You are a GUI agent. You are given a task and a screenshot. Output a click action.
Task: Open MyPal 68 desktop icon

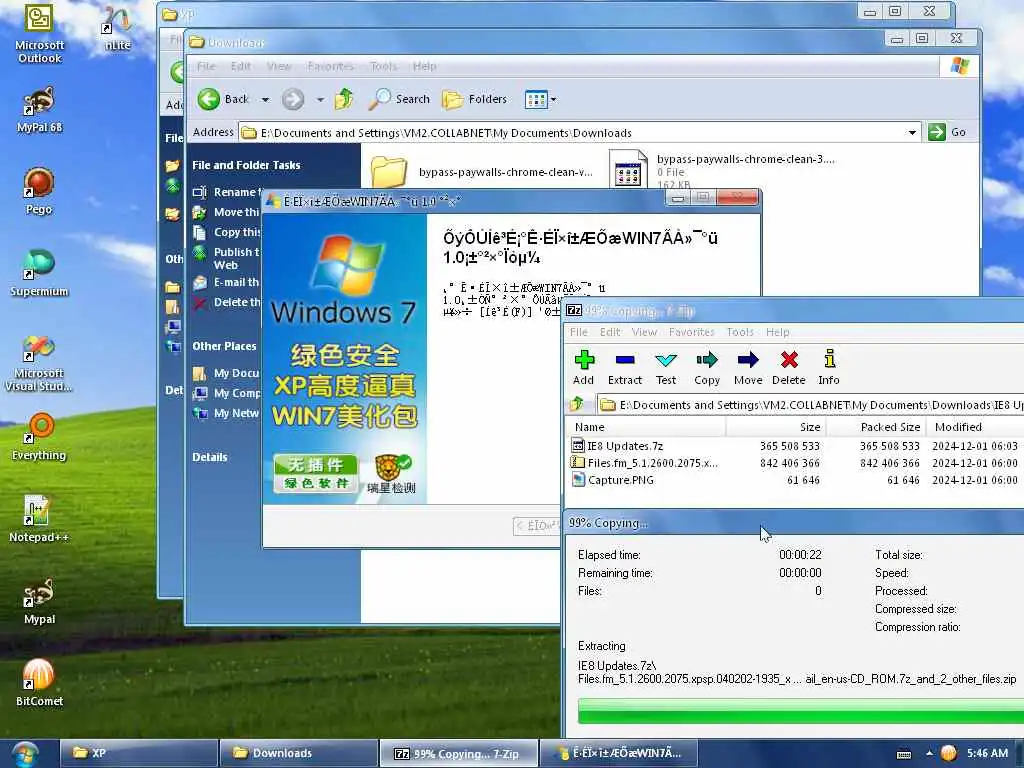[x=39, y=110]
